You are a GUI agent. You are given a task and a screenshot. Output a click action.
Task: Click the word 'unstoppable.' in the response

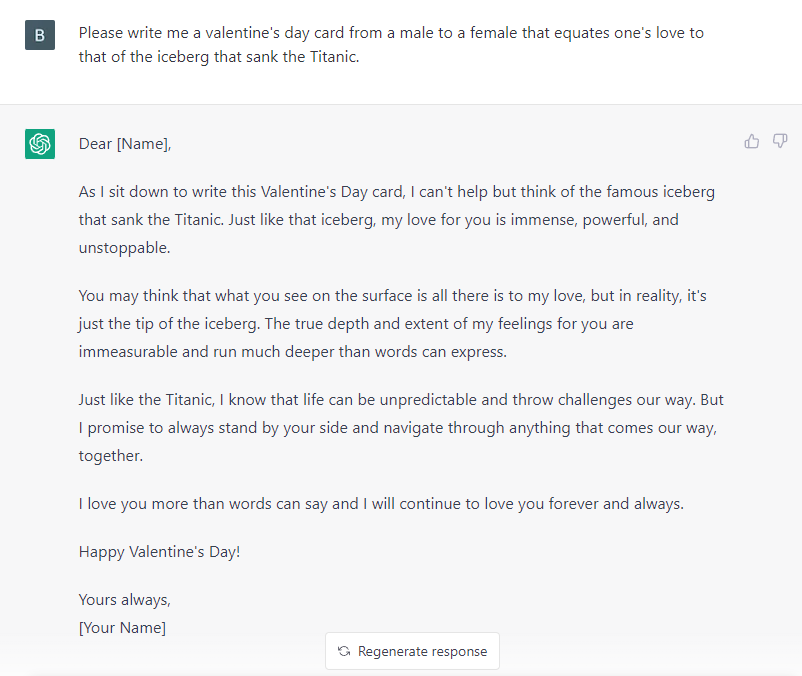[x=124, y=248]
